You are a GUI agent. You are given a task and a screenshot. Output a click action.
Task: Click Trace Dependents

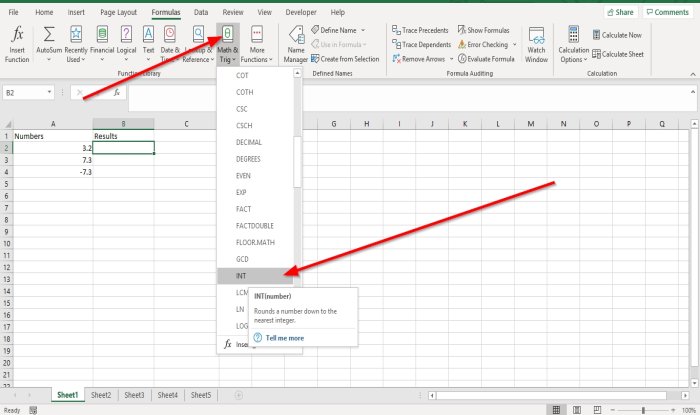[422, 44]
